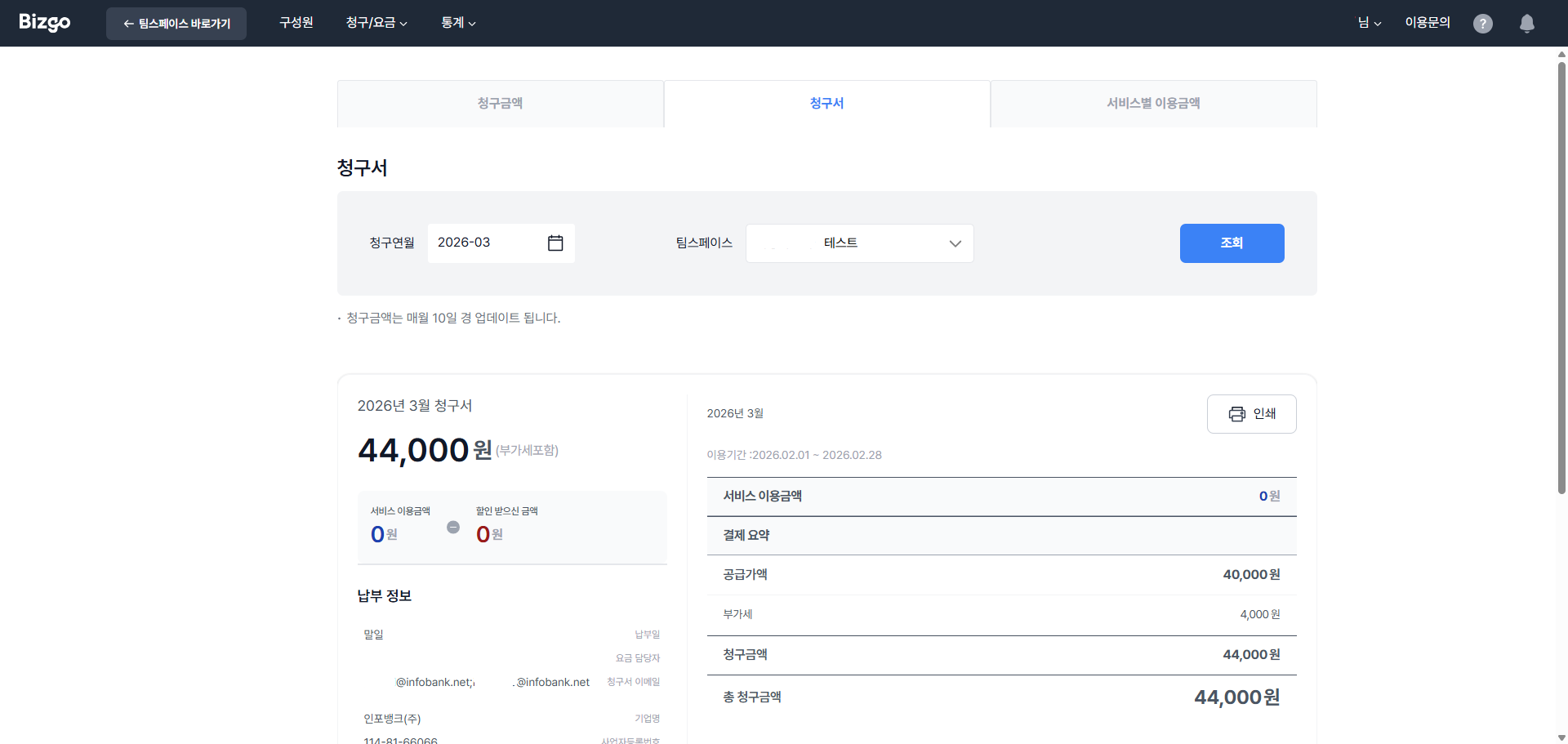The image size is (1568, 744).
Task: Click the printer icon on 인쇄 button
Action: coord(1236,413)
